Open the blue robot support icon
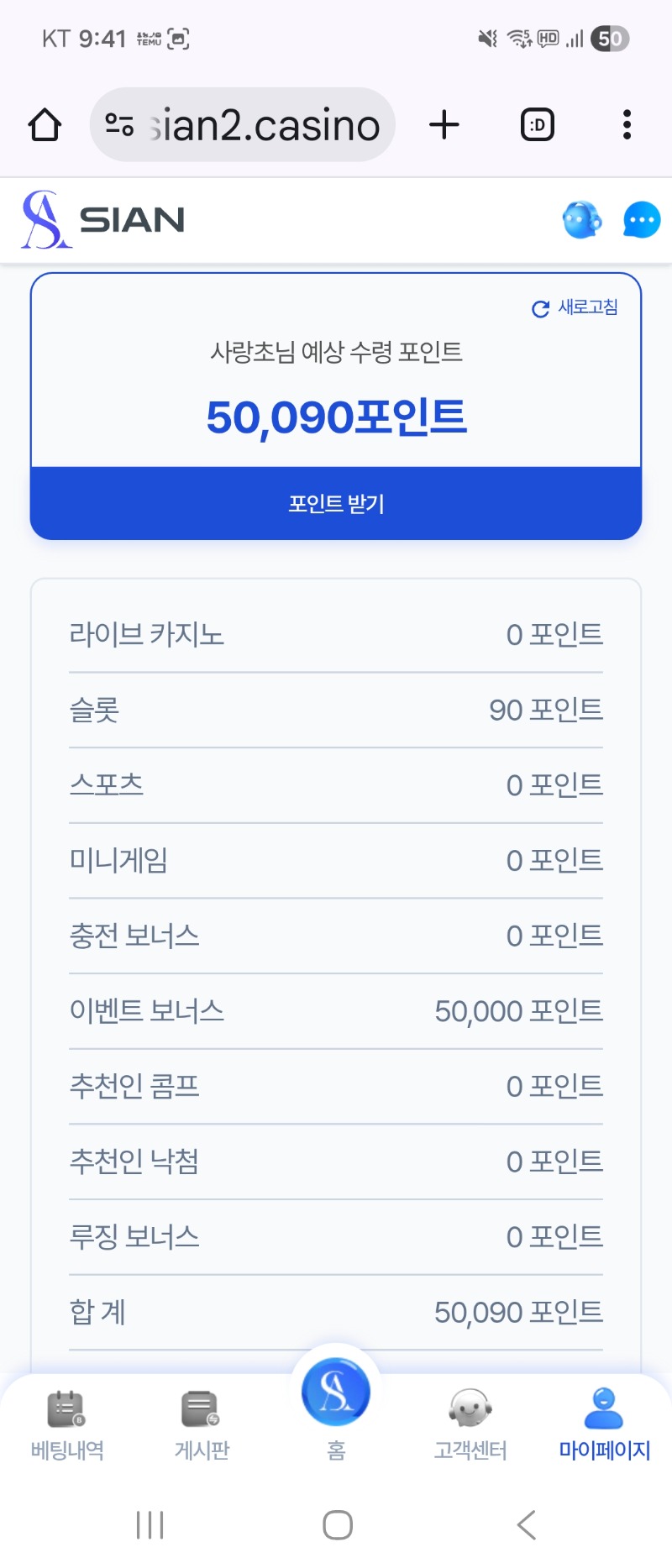 (581, 220)
